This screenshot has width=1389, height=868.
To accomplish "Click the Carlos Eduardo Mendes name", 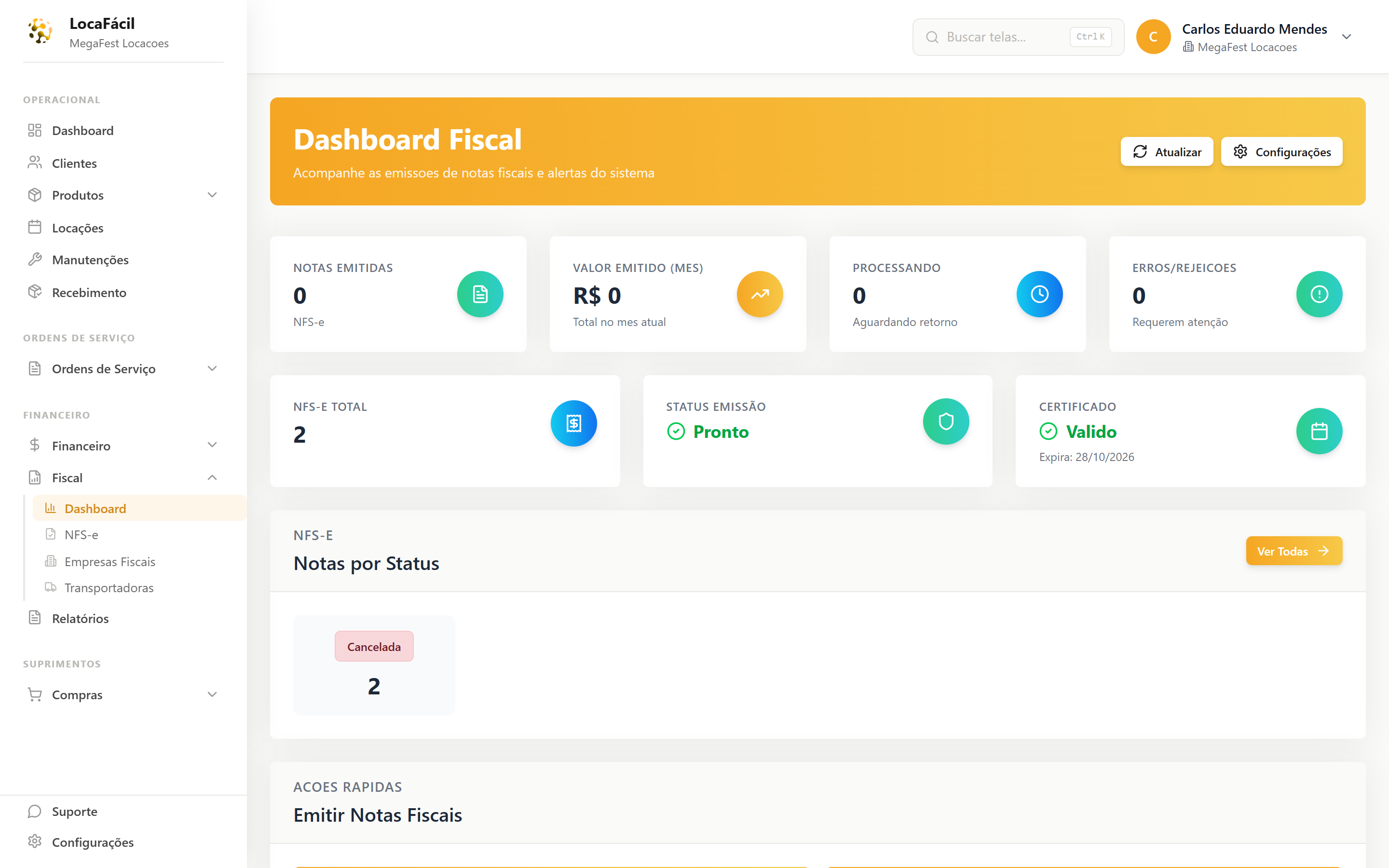I will 1254,29.
